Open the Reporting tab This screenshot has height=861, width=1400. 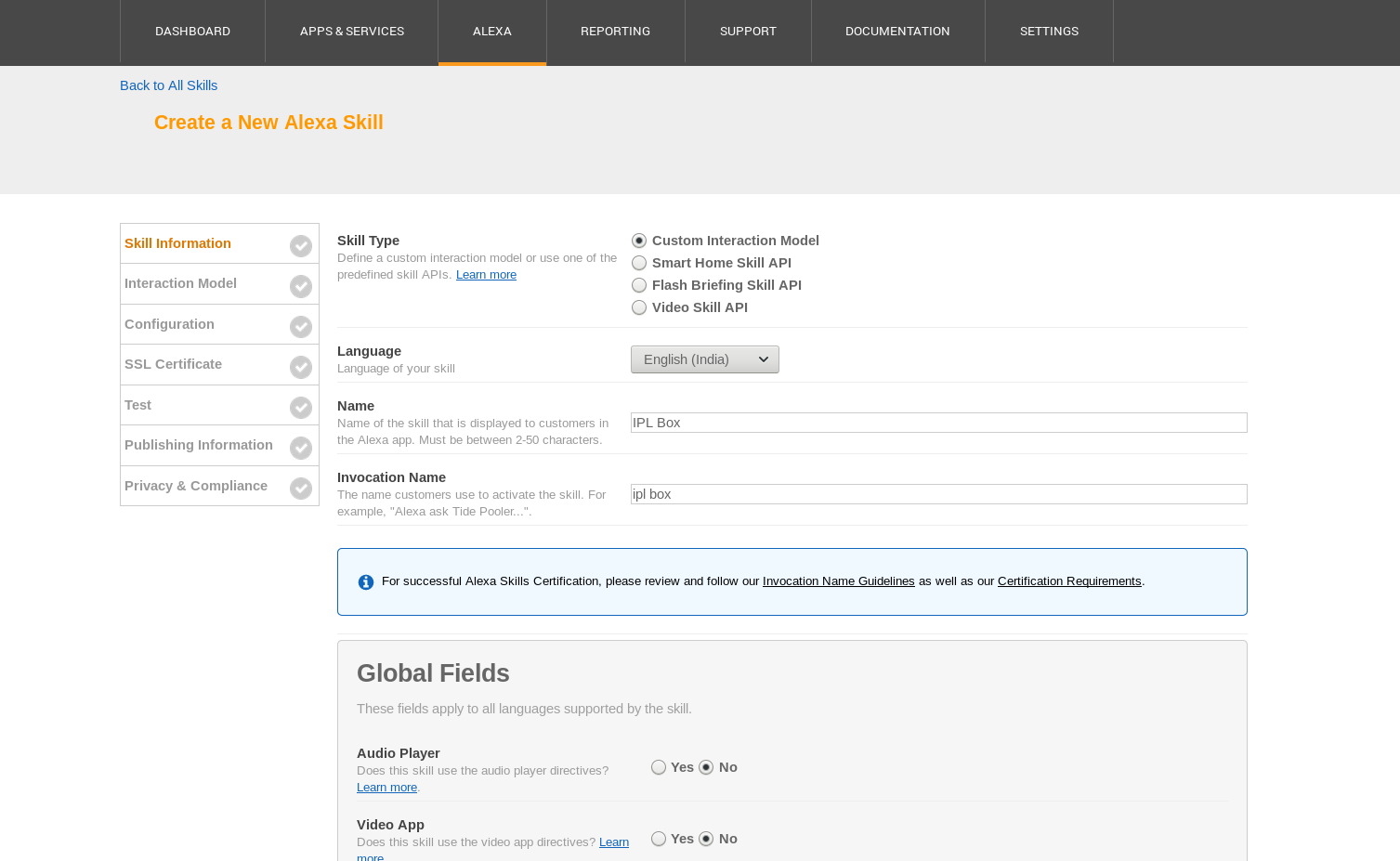[615, 32]
